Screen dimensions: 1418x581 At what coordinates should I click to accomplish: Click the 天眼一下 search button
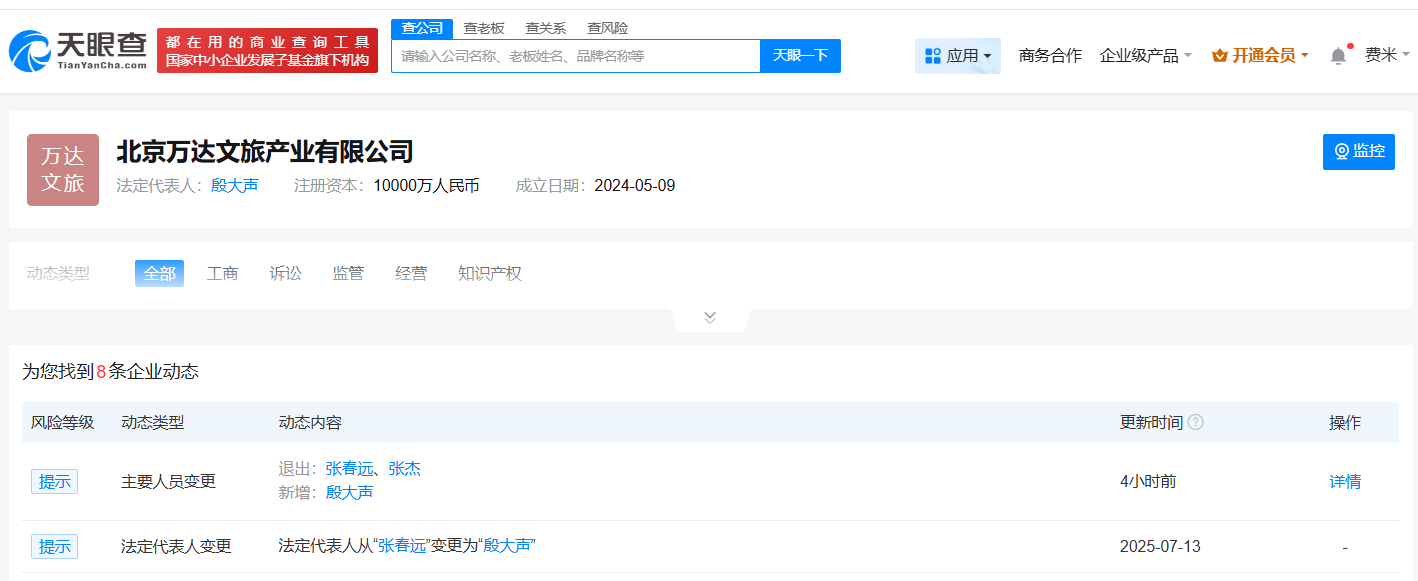[x=801, y=56]
